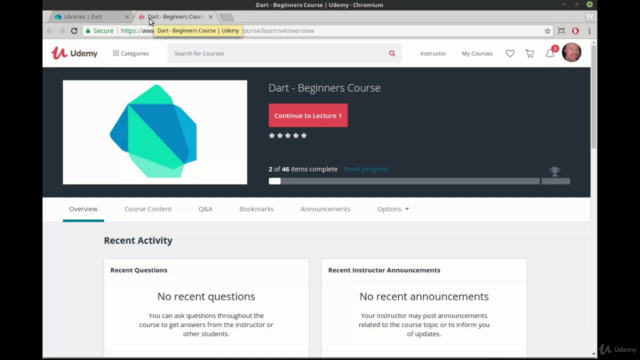Open the user profile avatar

(x=571, y=52)
